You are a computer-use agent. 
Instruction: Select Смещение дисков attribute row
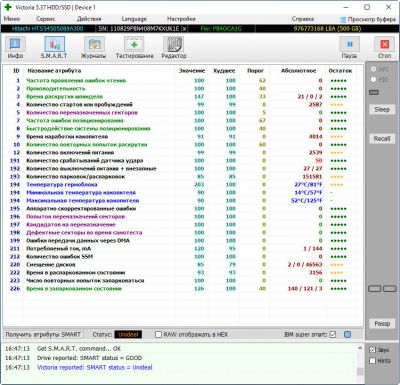[x=183, y=264]
